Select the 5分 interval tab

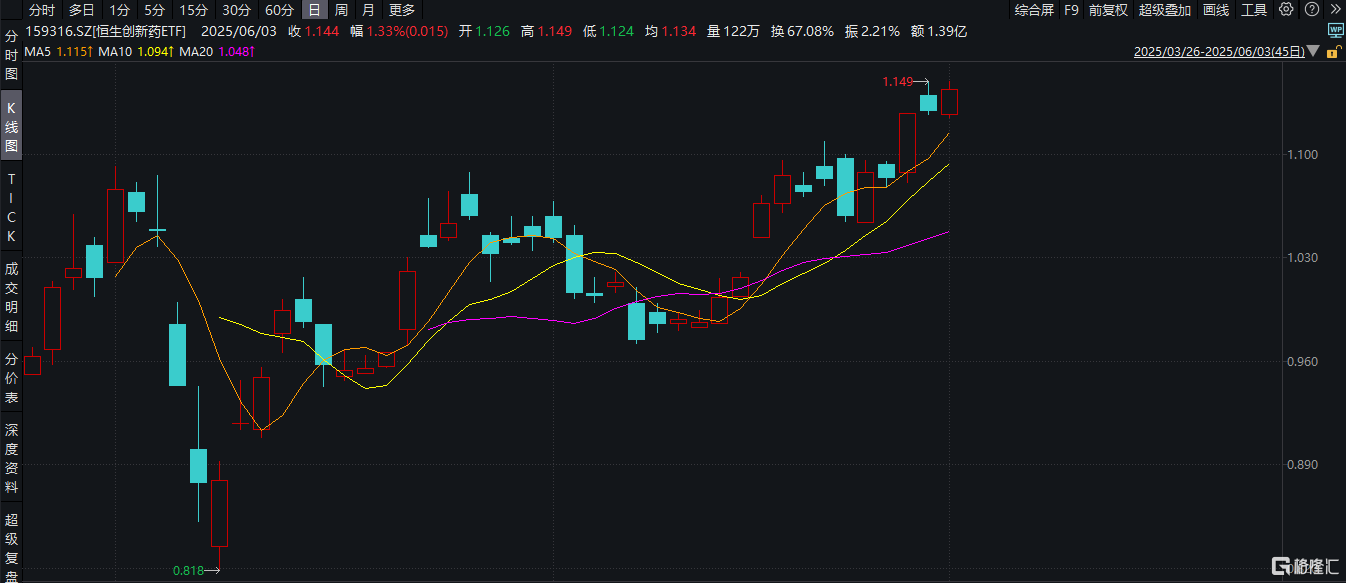tap(154, 10)
